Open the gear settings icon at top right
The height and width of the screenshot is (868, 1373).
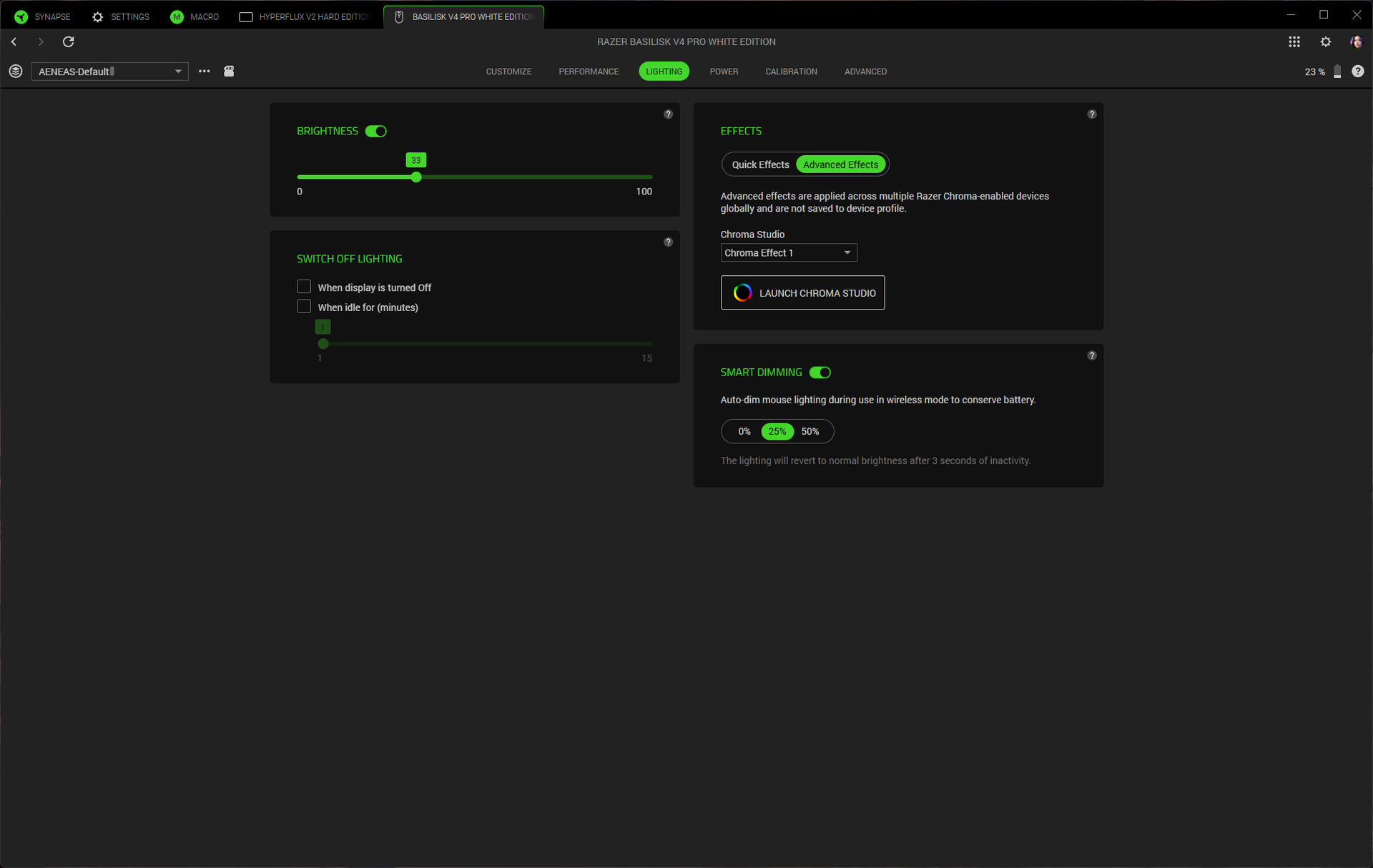[1326, 41]
